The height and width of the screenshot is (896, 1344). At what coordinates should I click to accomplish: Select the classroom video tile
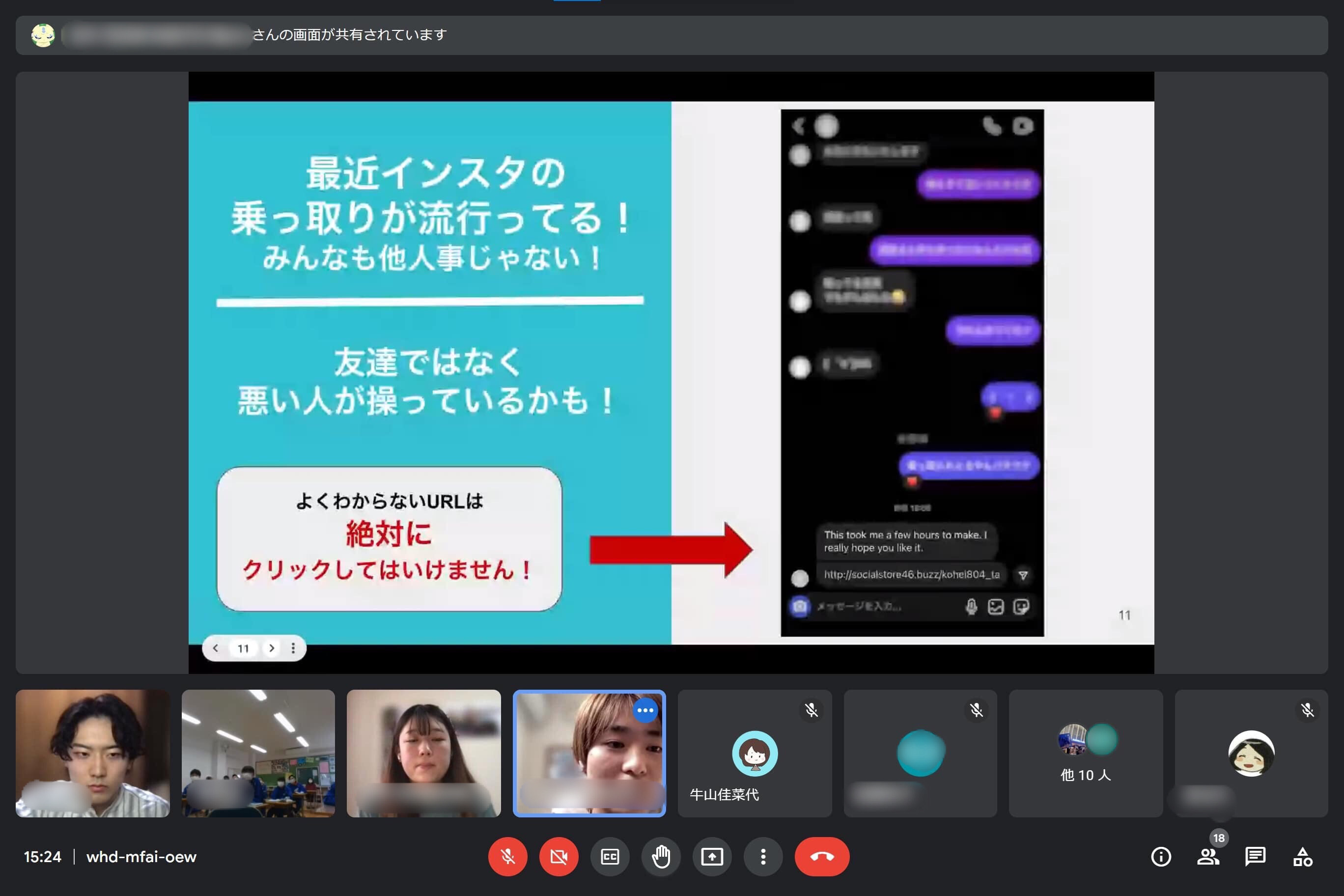tap(258, 753)
